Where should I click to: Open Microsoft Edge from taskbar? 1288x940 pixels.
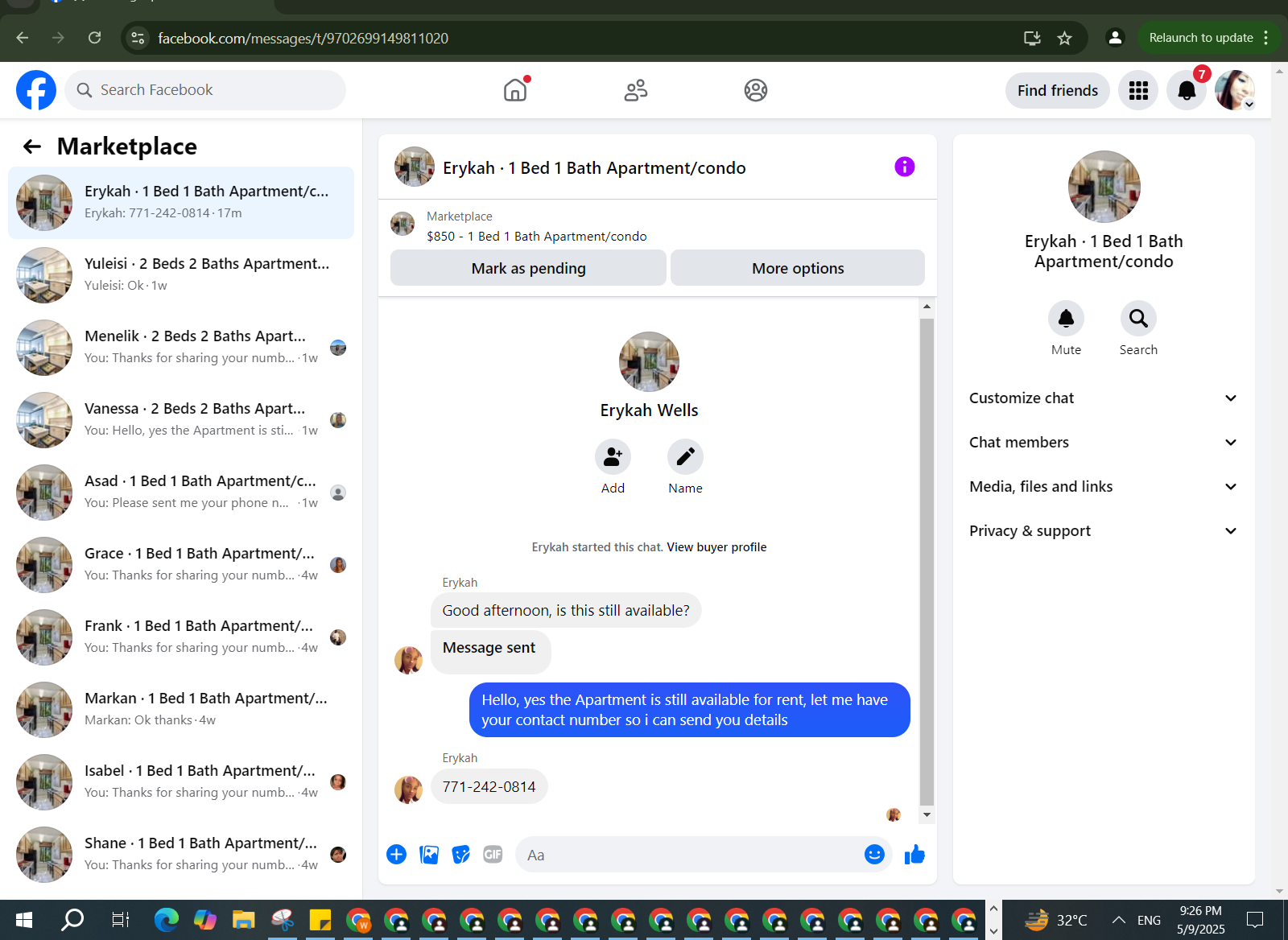[x=167, y=920]
